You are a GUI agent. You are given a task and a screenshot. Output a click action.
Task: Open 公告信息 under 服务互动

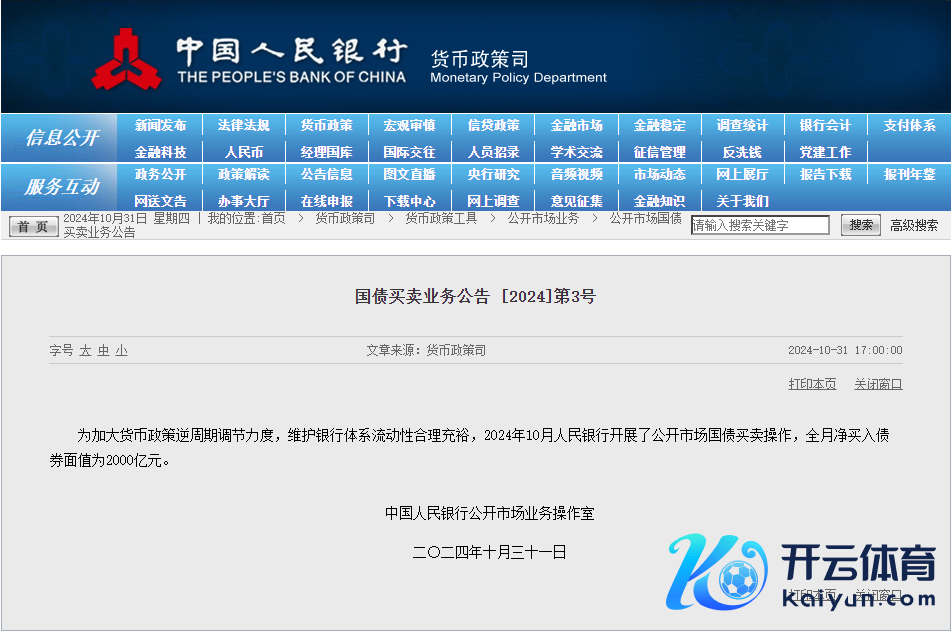(x=326, y=175)
